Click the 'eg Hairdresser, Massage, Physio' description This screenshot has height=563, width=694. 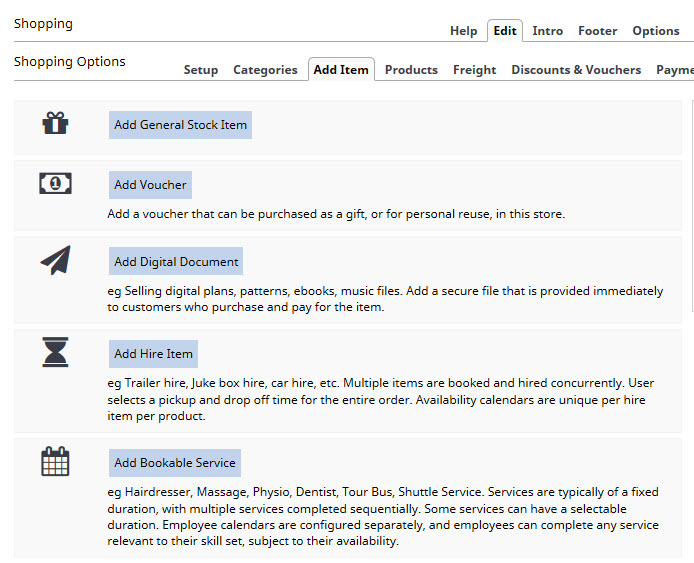click(x=383, y=516)
